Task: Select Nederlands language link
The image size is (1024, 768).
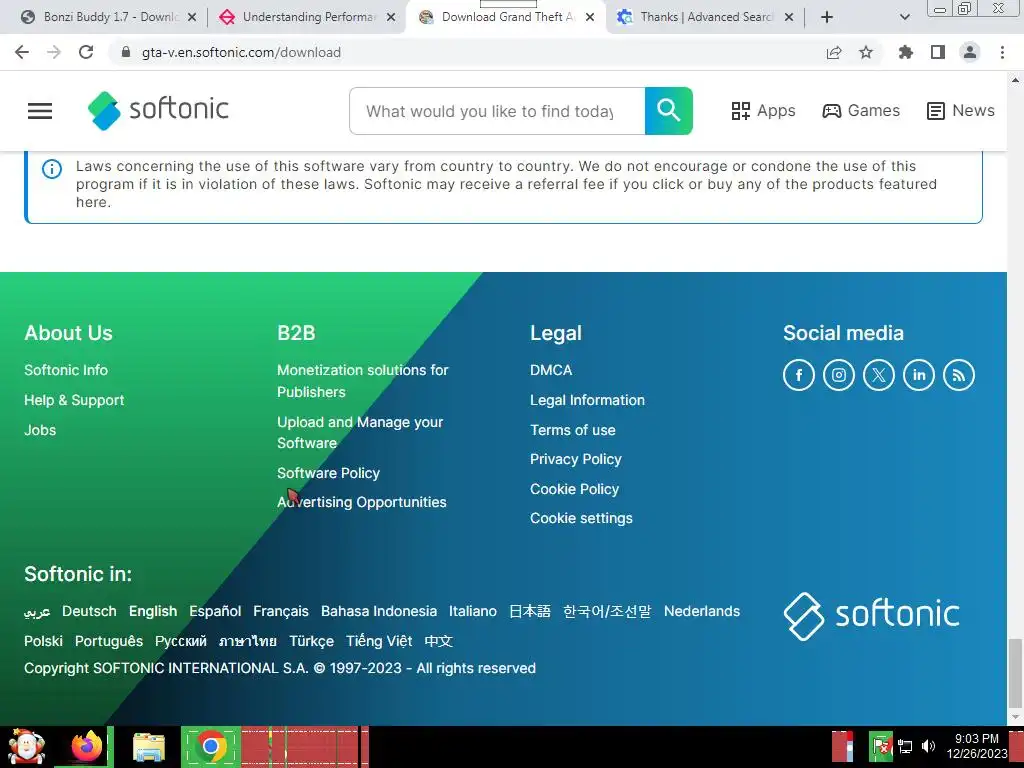Action: (x=701, y=611)
